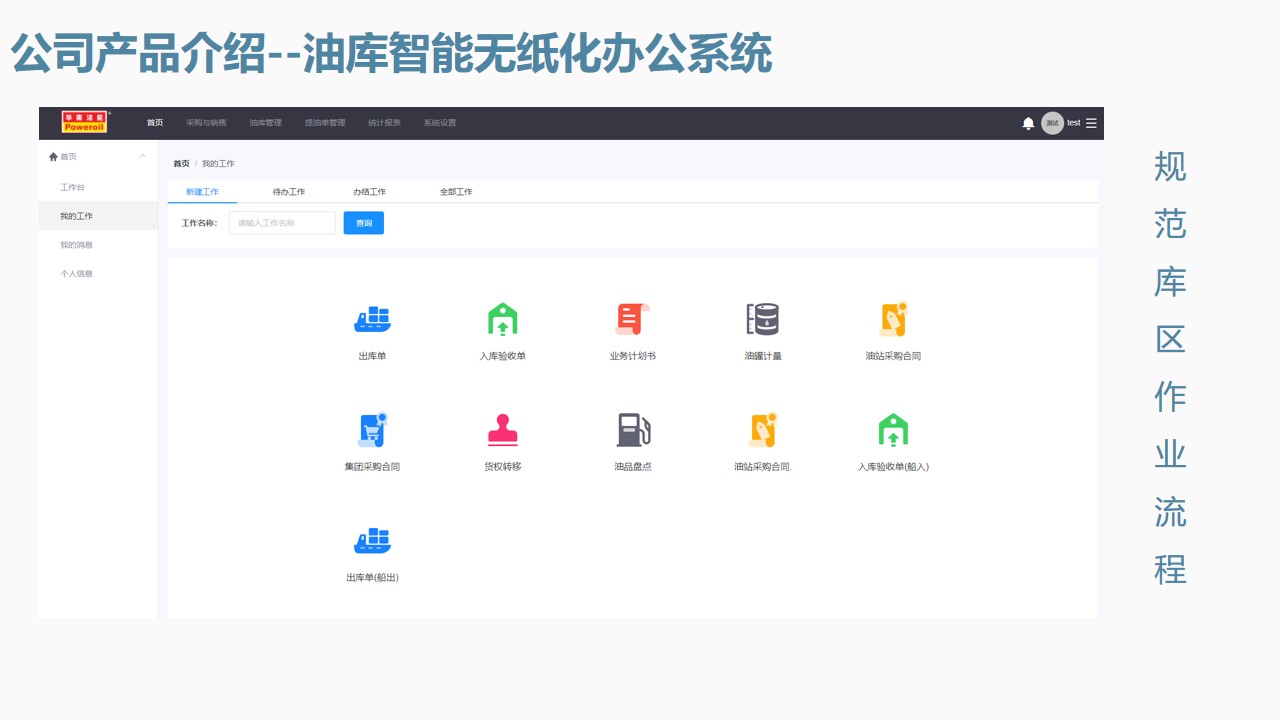Open the 油库管理 menu

tap(266, 123)
